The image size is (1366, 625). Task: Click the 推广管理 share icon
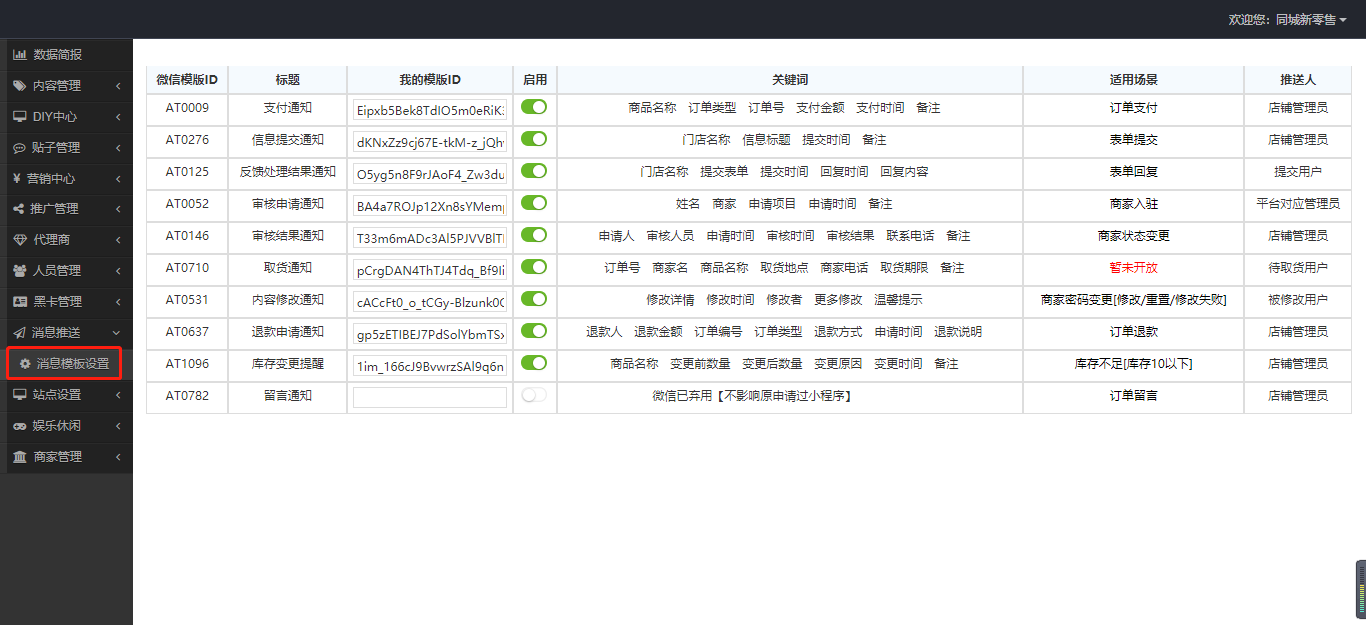pyautogui.click(x=19, y=208)
